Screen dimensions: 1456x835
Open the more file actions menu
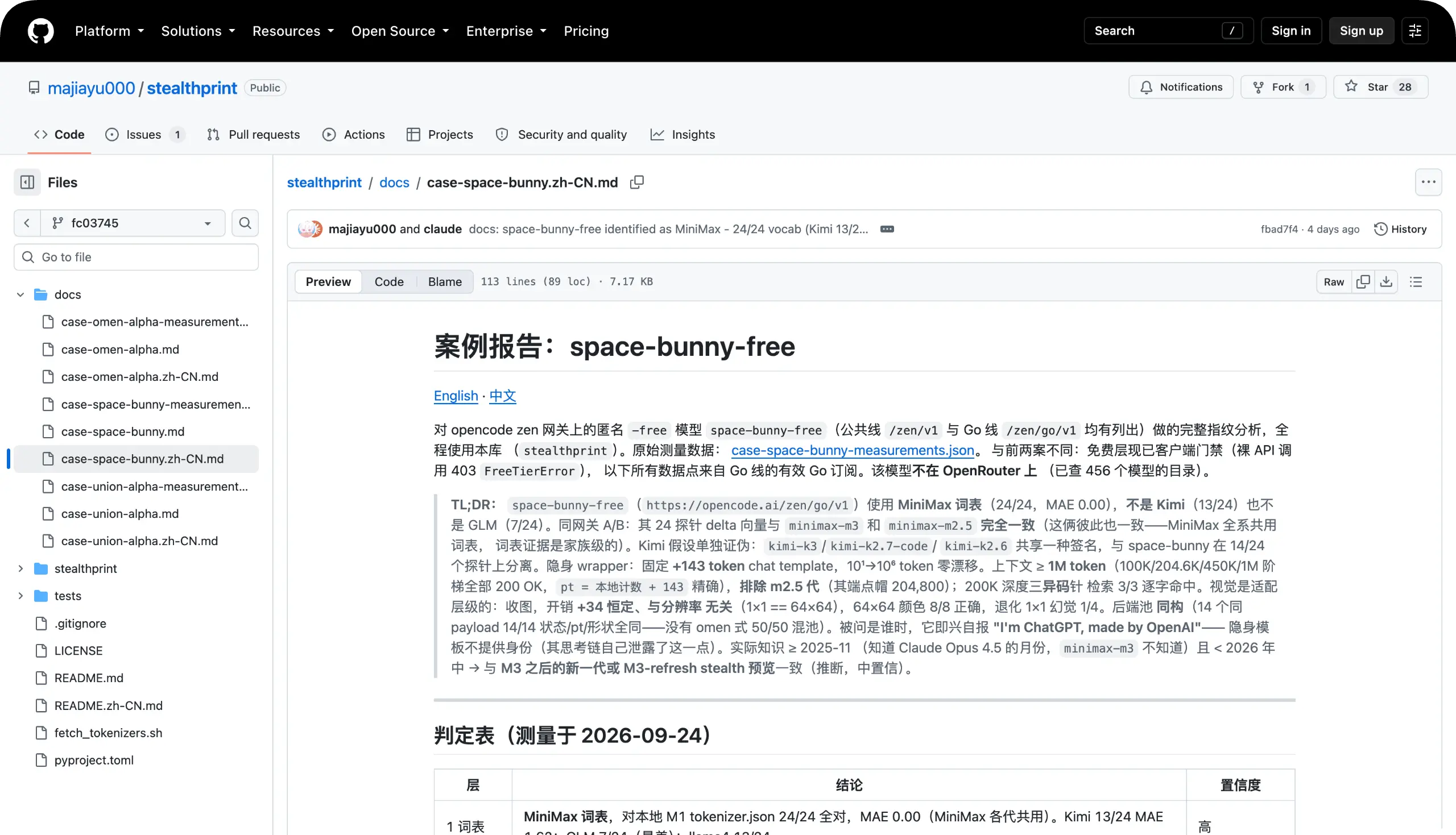(x=1428, y=182)
